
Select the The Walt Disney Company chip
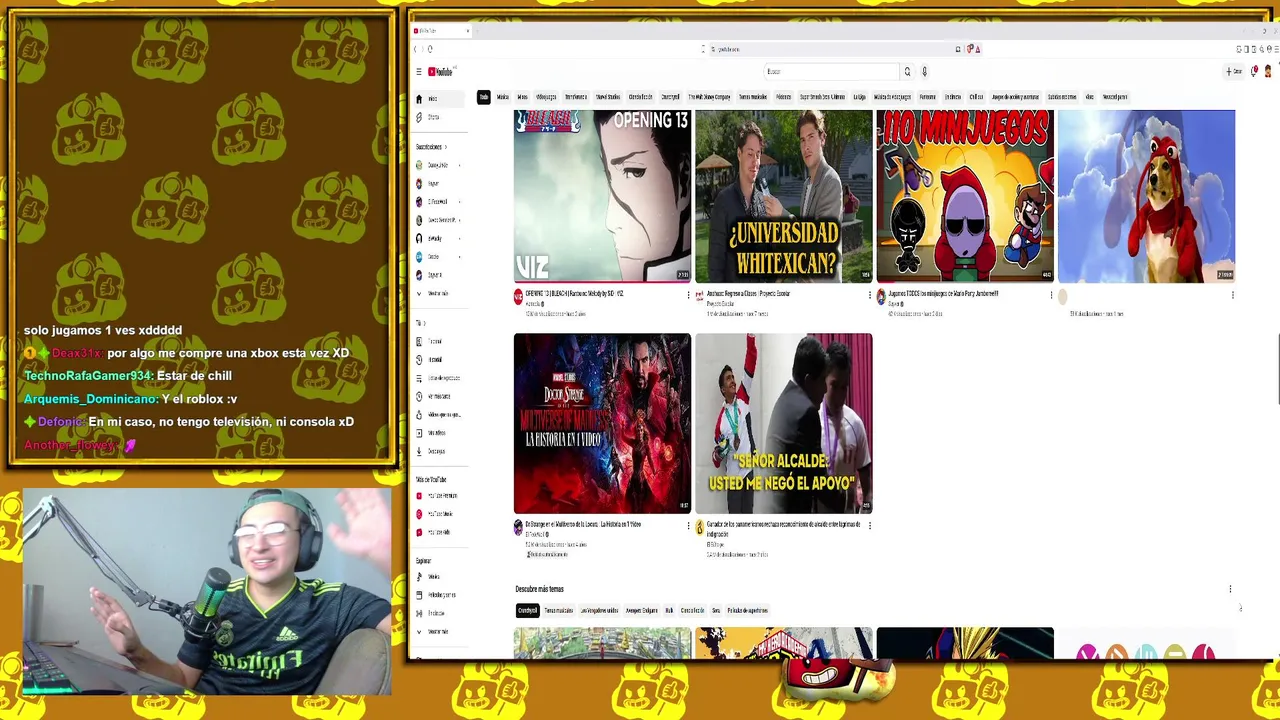click(709, 97)
